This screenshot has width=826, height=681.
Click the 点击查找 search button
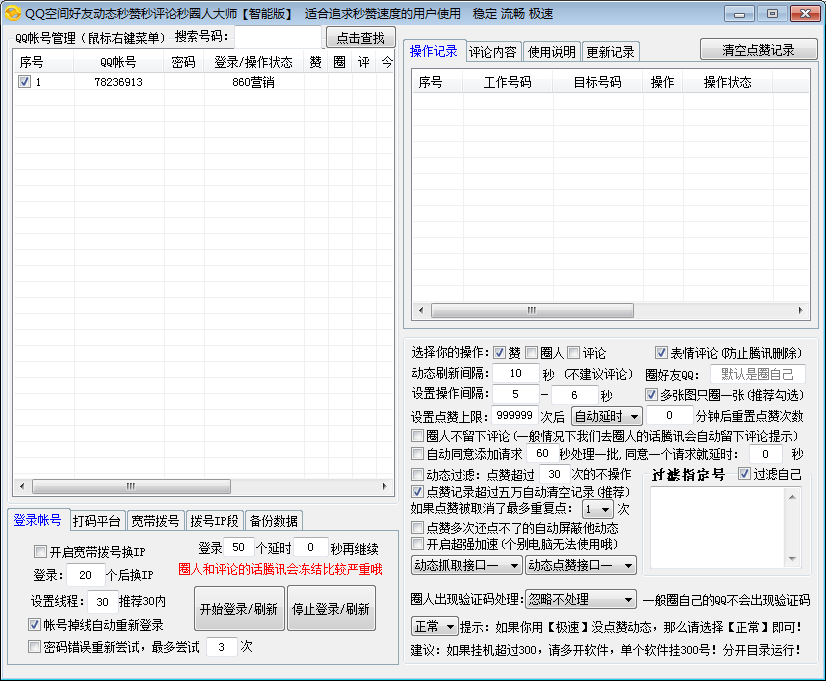[361, 38]
